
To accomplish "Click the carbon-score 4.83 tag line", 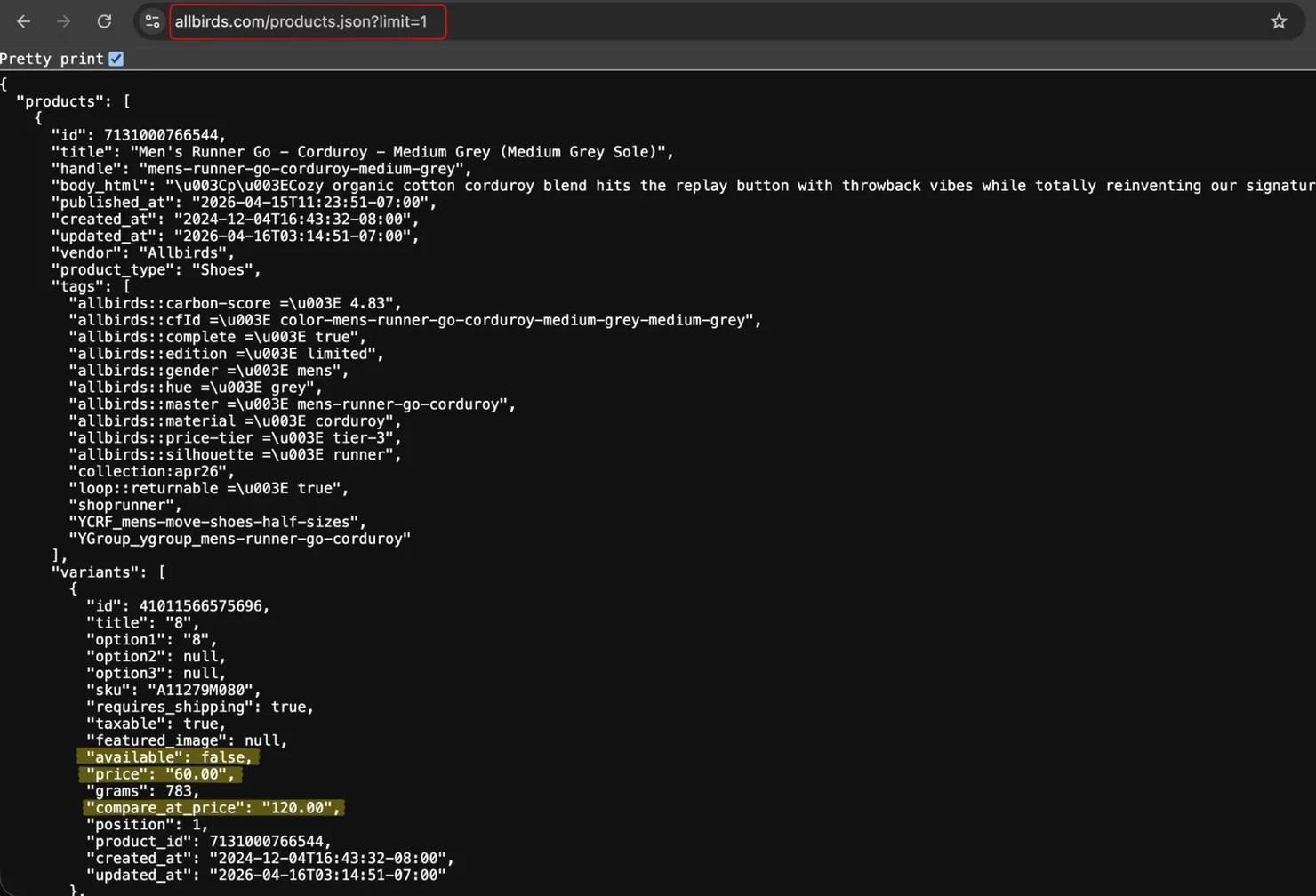I will (x=235, y=303).
